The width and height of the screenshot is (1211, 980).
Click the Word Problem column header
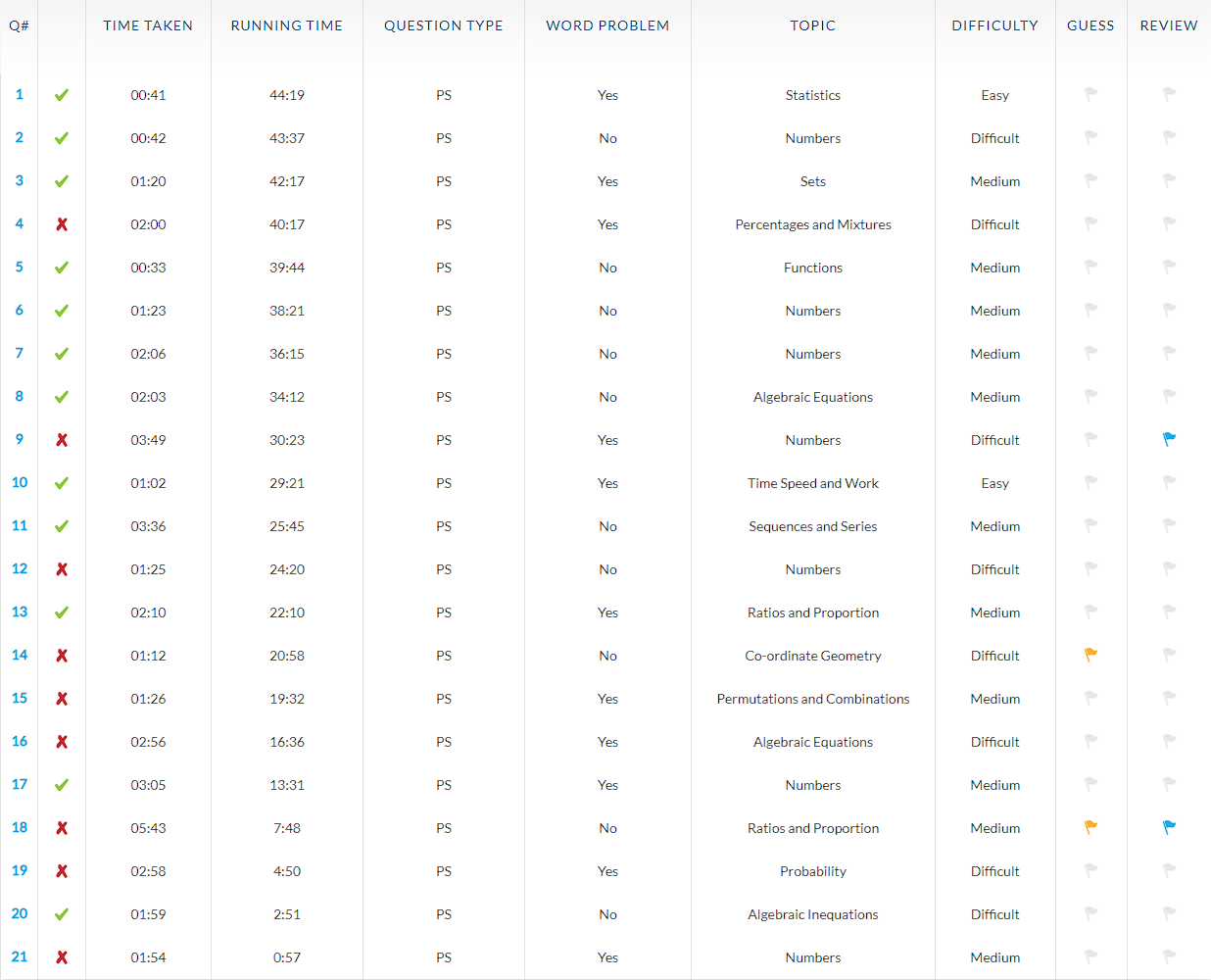[x=607, y=25]
